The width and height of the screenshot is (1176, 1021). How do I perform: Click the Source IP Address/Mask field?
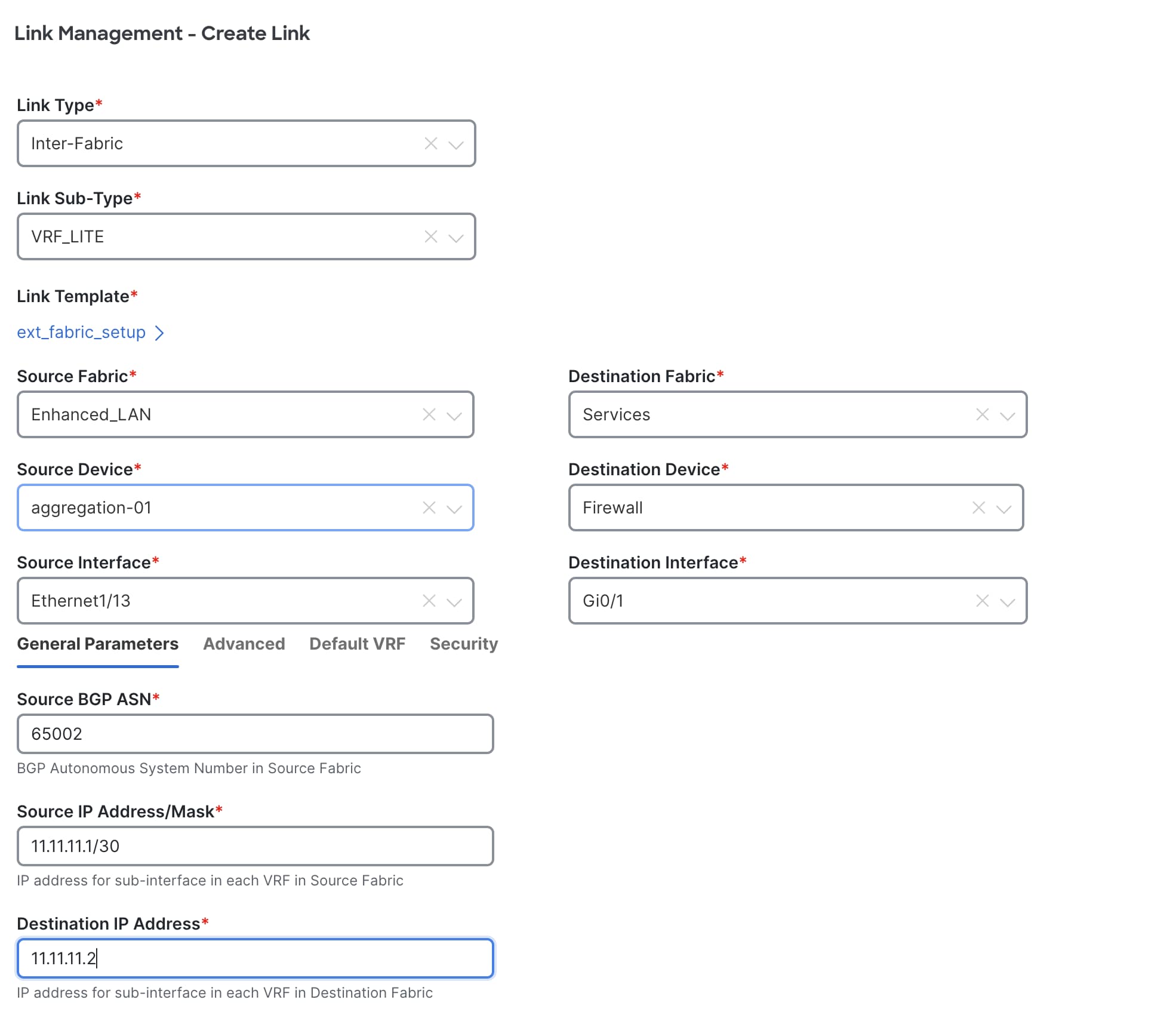255,846
